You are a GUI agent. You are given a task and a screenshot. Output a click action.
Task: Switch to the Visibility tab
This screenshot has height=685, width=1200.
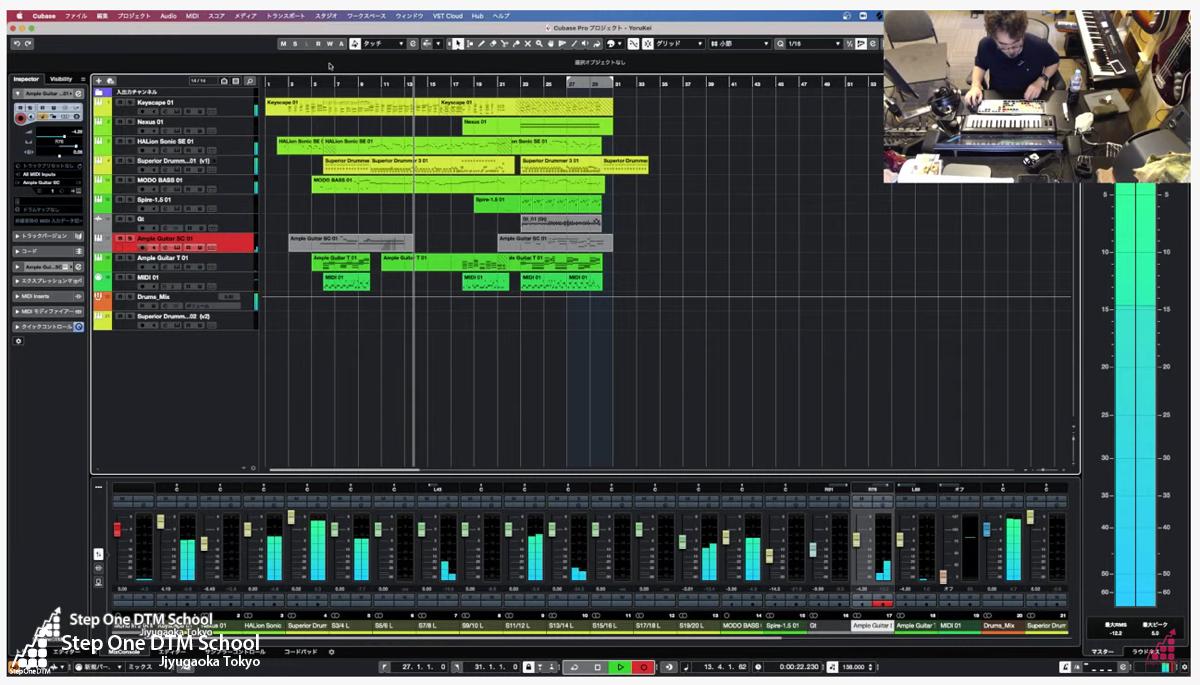pyautogui.click(x=61, y=79)
